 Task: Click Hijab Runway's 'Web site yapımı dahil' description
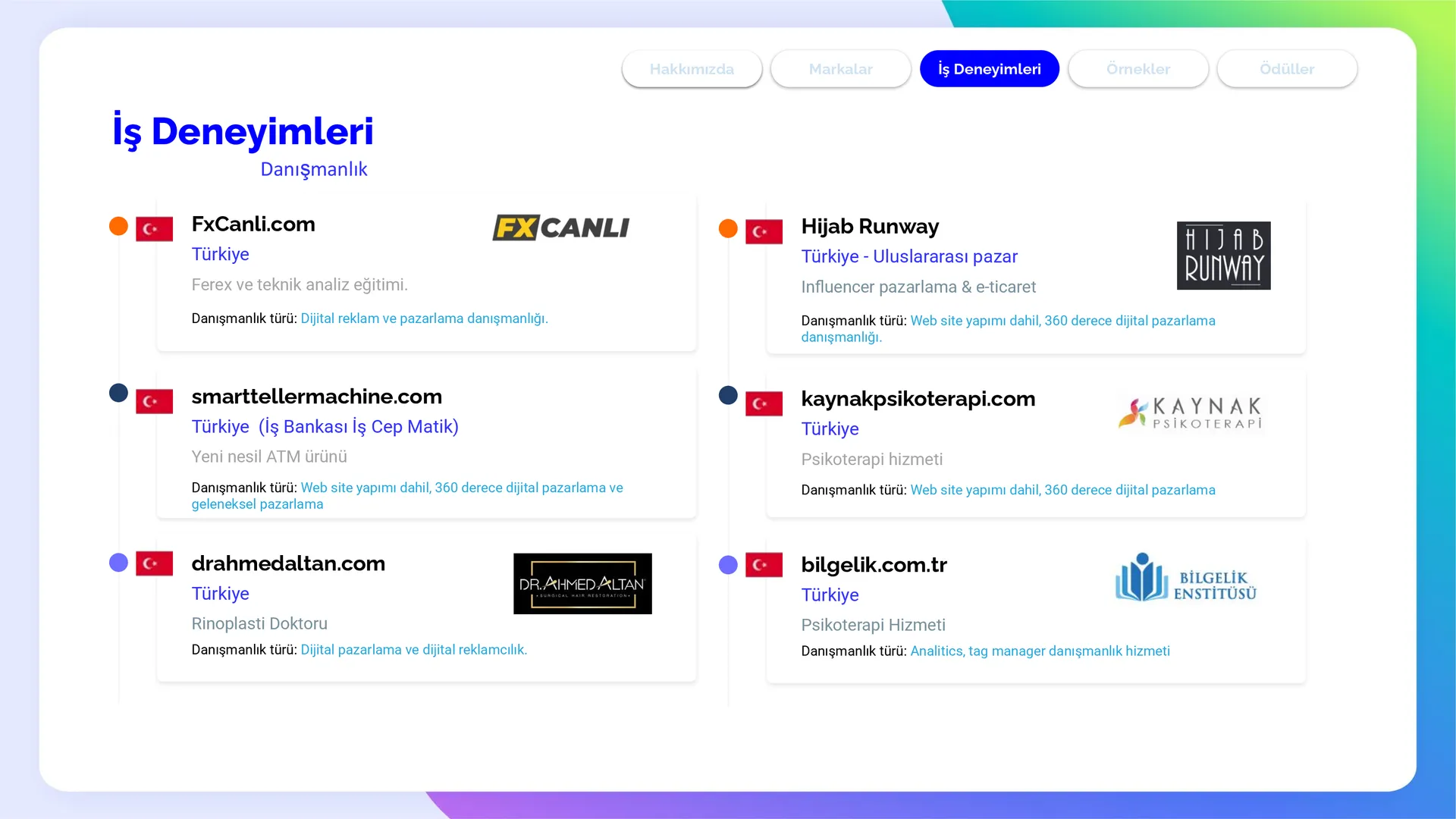[x=1009, y=329]
